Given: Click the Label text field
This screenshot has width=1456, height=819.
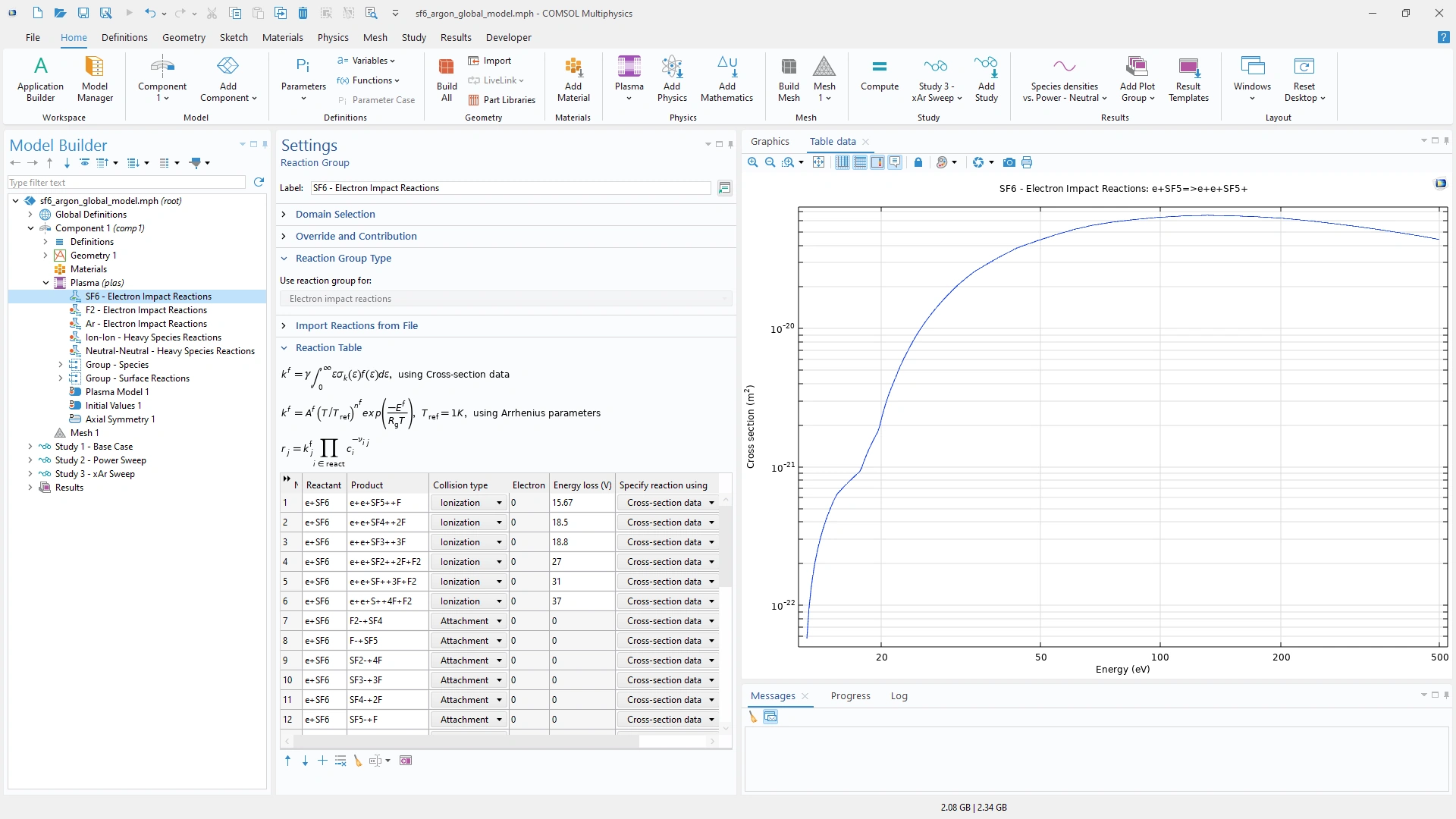Looking at the screenshot, I should [x=510, y=188].
